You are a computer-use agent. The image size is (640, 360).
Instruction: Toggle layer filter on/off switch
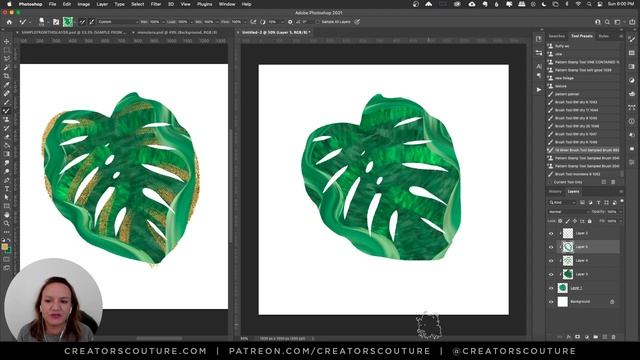coord(622,201)
